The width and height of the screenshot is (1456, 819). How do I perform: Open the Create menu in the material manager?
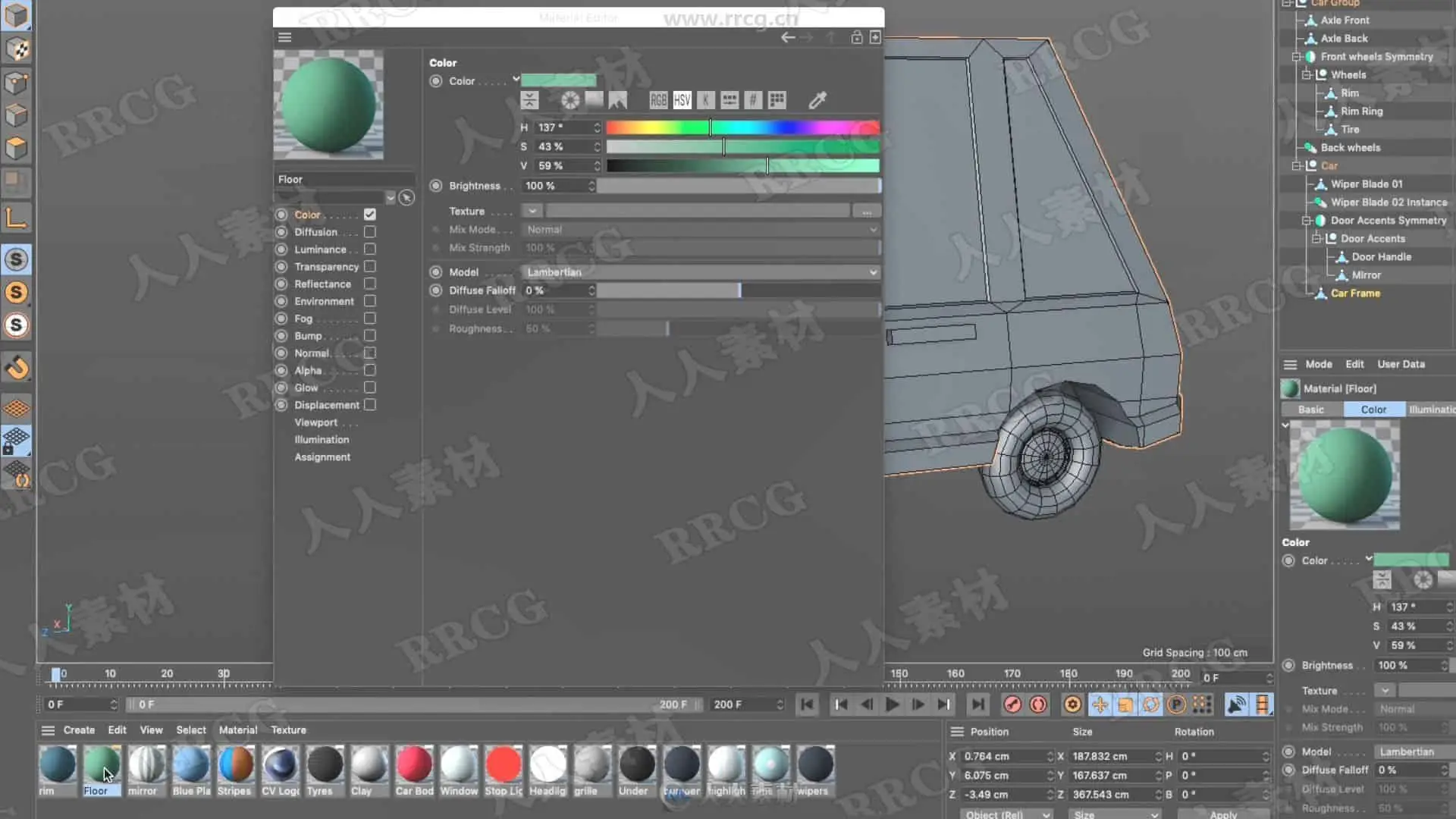pyautogui.click(x=79, y=730)
